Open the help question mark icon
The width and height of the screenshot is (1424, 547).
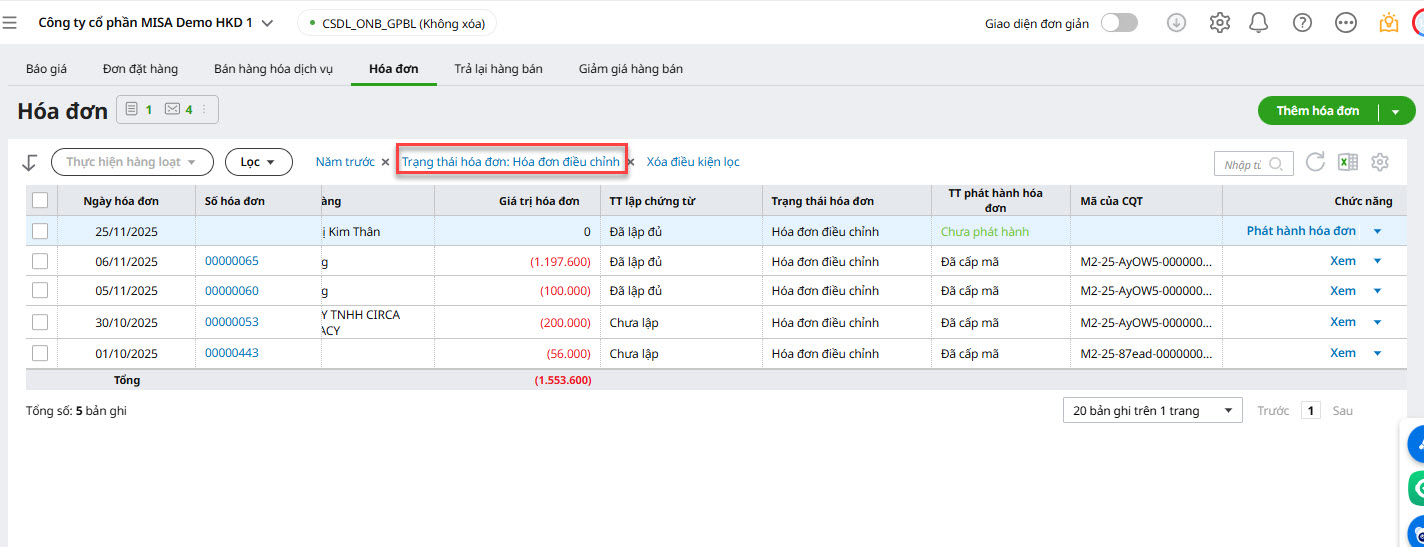click(x=1302, y=23)
